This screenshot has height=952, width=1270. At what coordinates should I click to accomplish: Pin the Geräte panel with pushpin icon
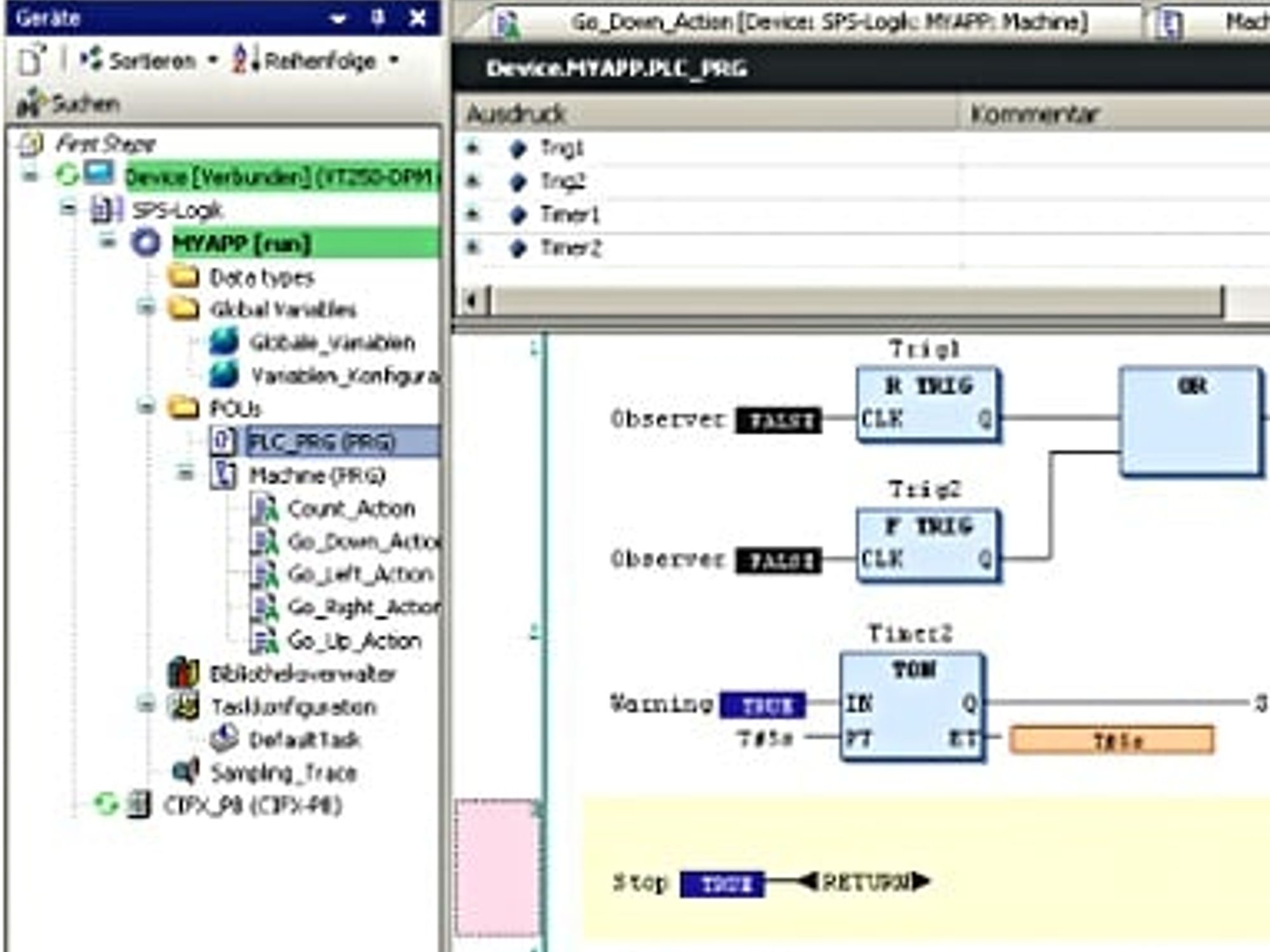tap(377, 18)
